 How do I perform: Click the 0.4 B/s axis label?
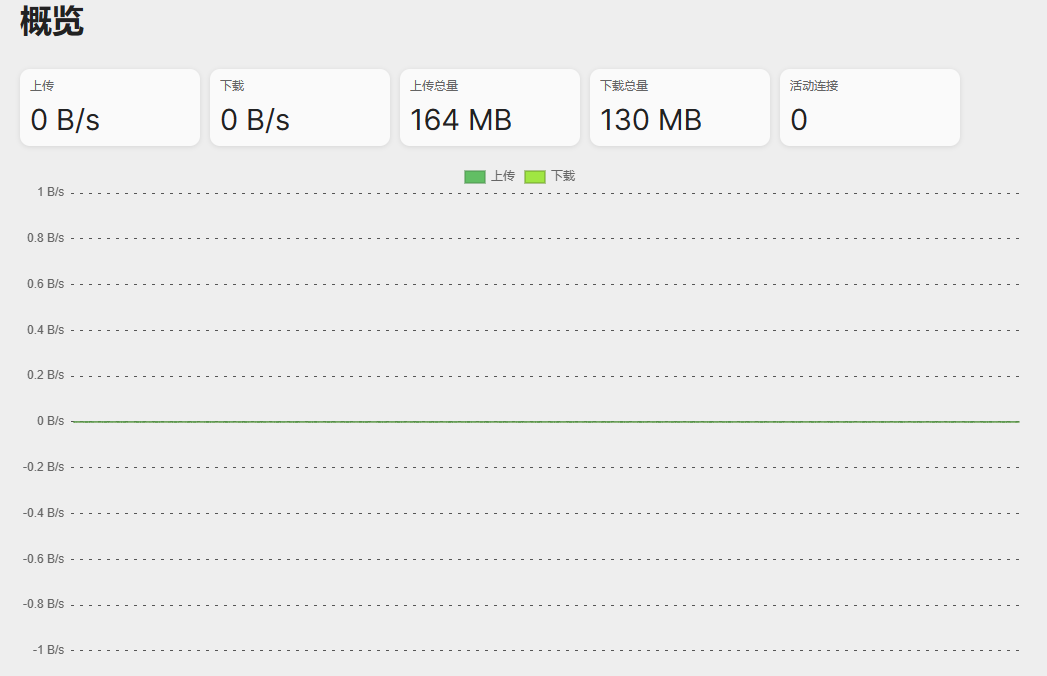pos(45,330)
